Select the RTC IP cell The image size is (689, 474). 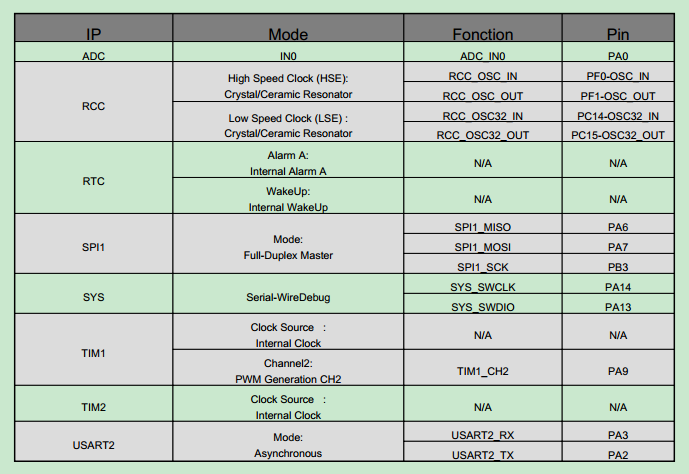[x=94, y=178]
